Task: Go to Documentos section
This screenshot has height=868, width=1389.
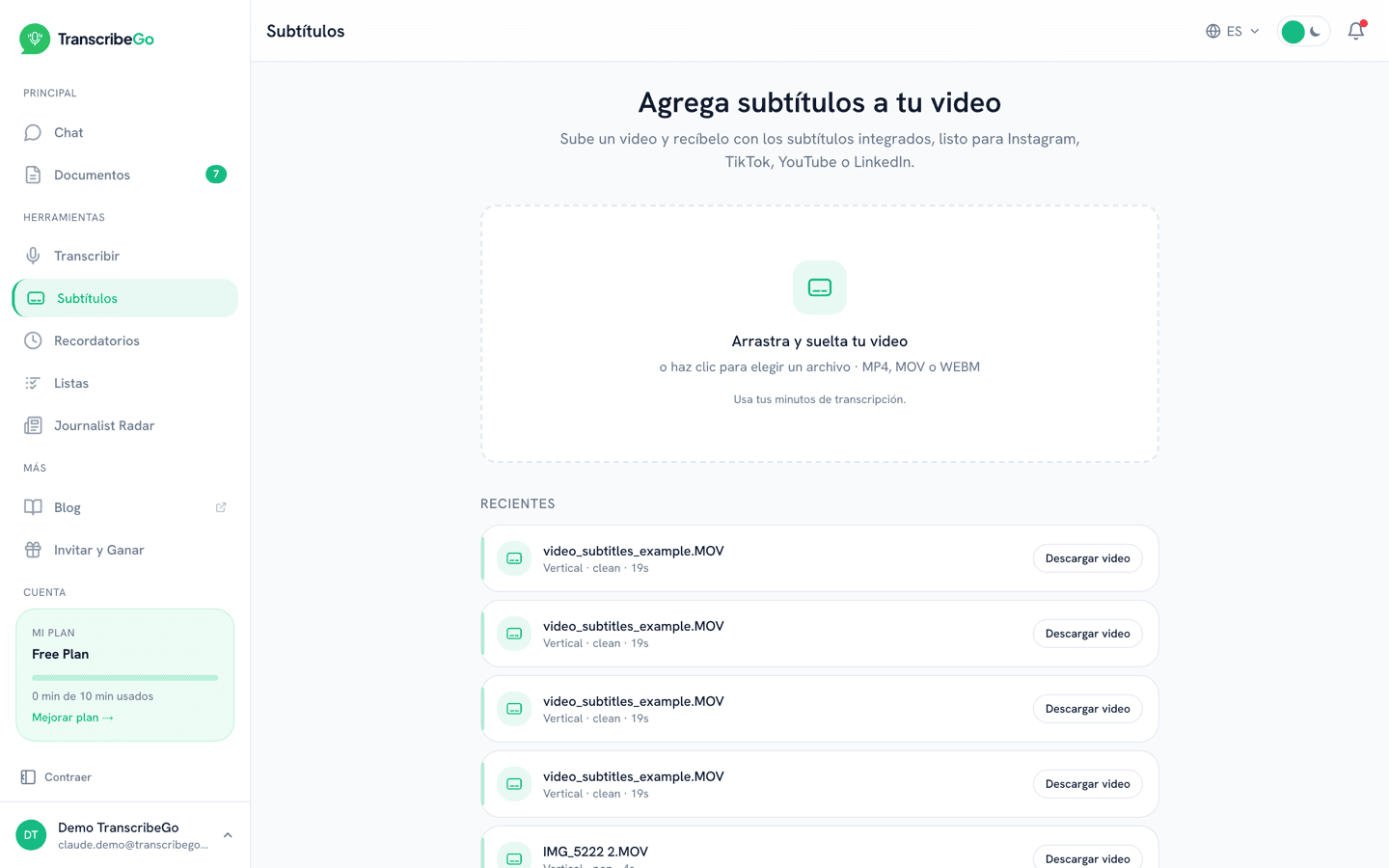Action: coord(125,175)
